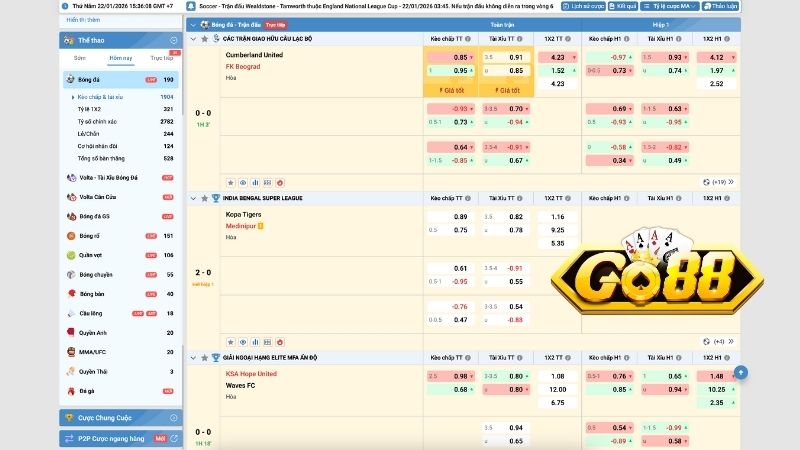The height and width of the screenshot is (450, 800).
Task: Expand more markets (+19) for Cumberland match
Action: click(718, 182)
